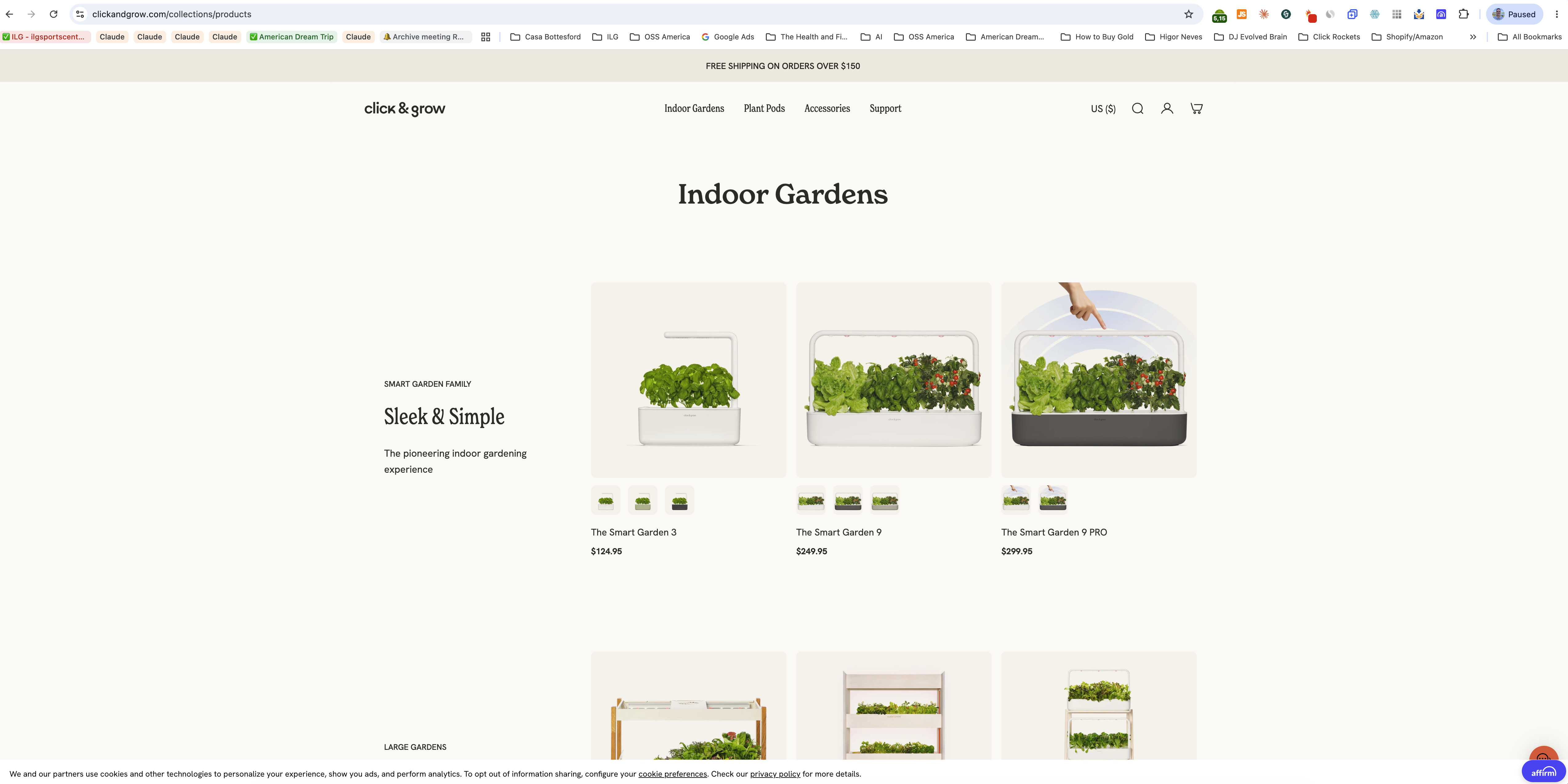Click the browser forward arrow
Viewport: 1568px width, 784px height.
click(32, 14)
